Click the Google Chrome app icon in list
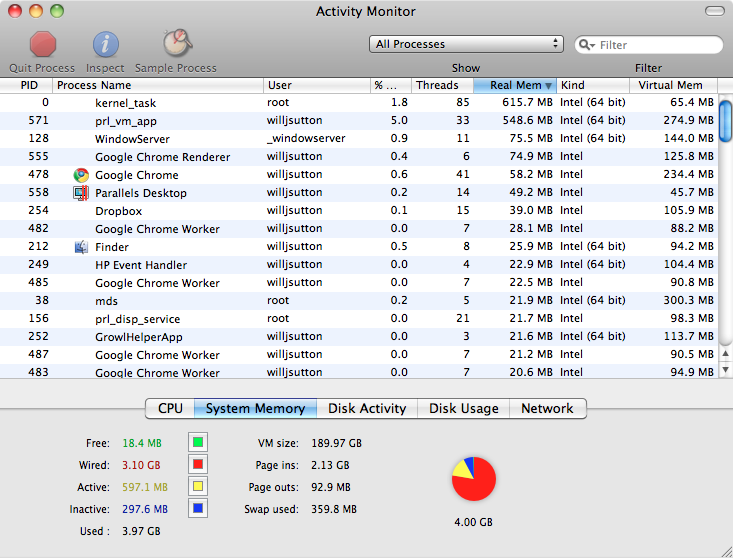733x558 pixels. point(81,175)
